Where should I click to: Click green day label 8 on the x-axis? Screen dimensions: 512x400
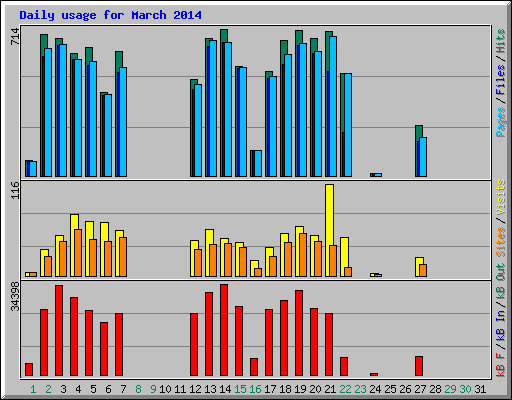138,389
